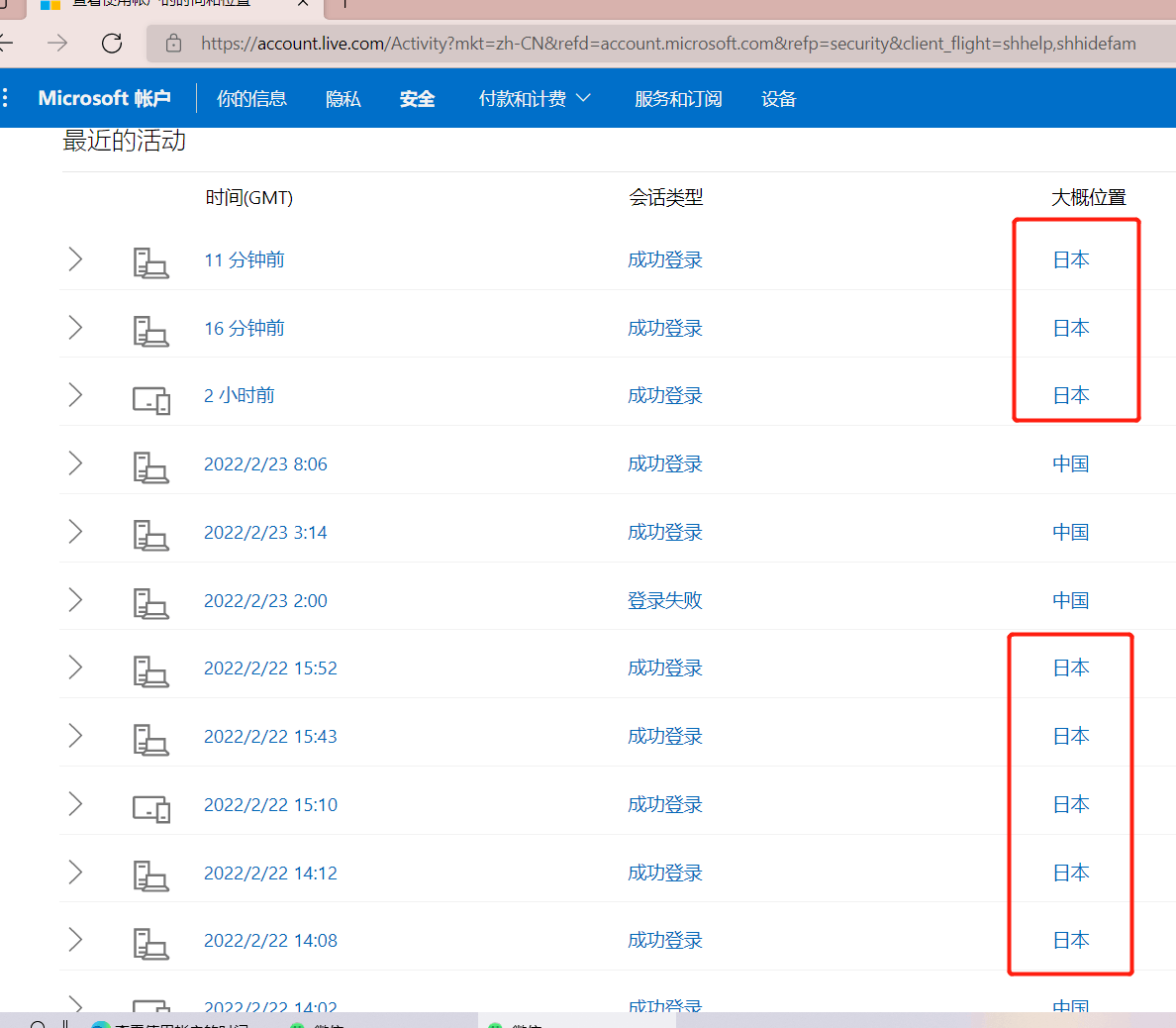Click device icon for 2 小时前
The height and width of the screenshot is (1028, 1176).
pyautogui.click(x=151, y=401)
